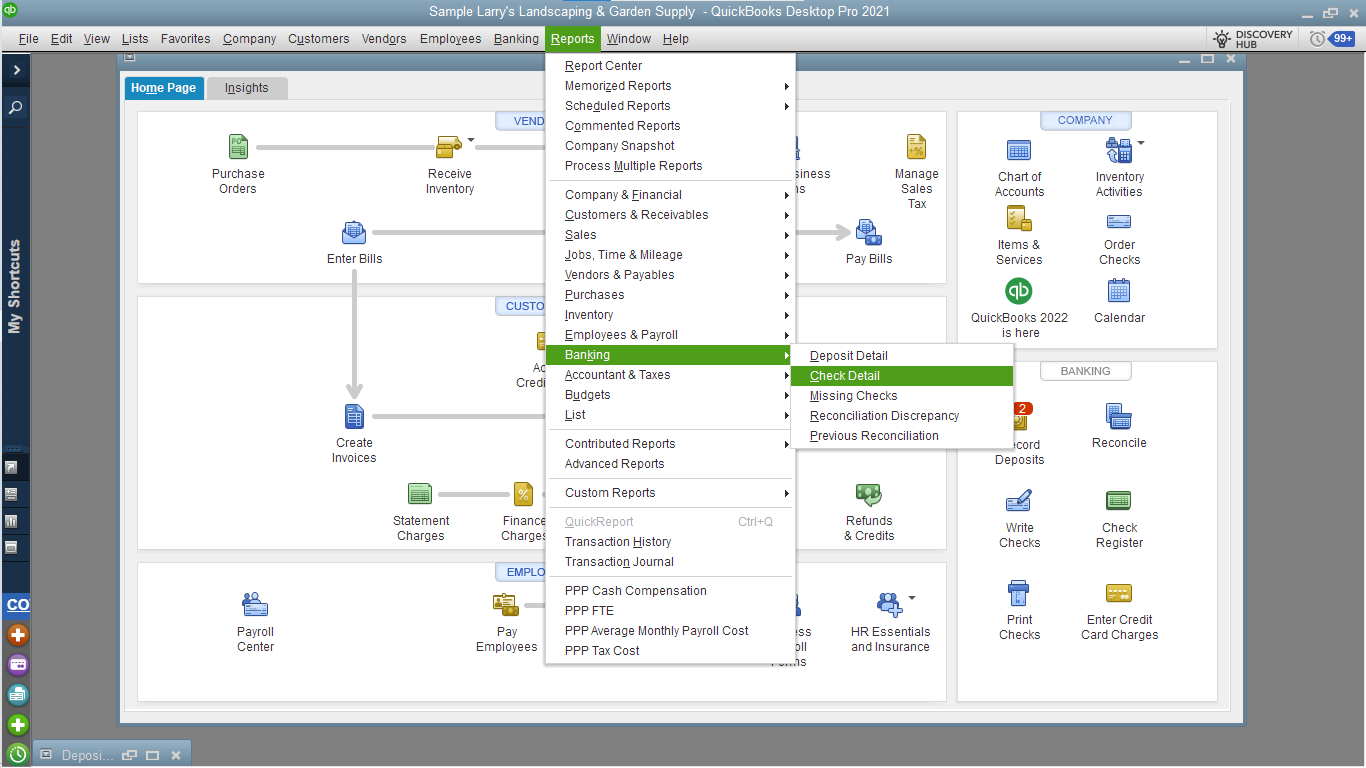Image resolution: width=1366 pixels, height=768 pixels.
Task: Open Items & Services icon
Action: (1019, 218)
